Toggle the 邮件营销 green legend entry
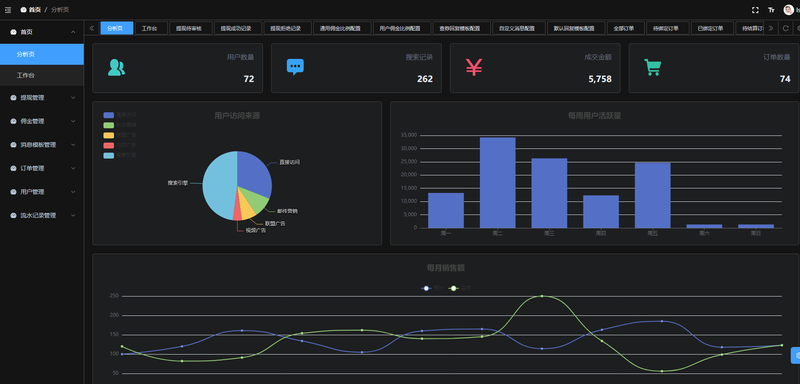Image resolution: width=800 pixels, height=384 pixels. click(x=119, y=125)
